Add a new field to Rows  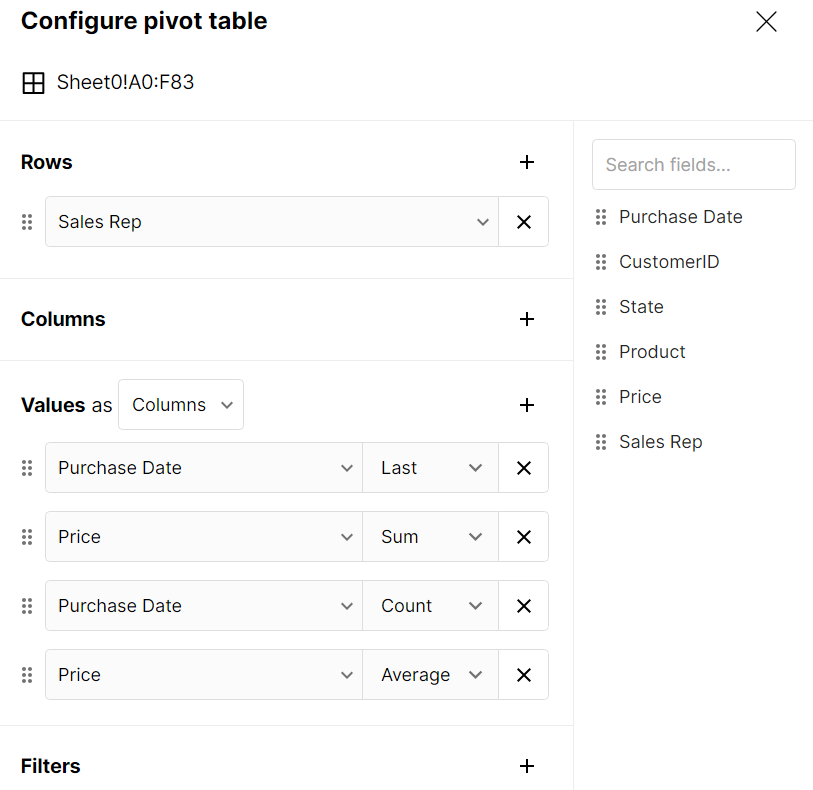(527, 162)
